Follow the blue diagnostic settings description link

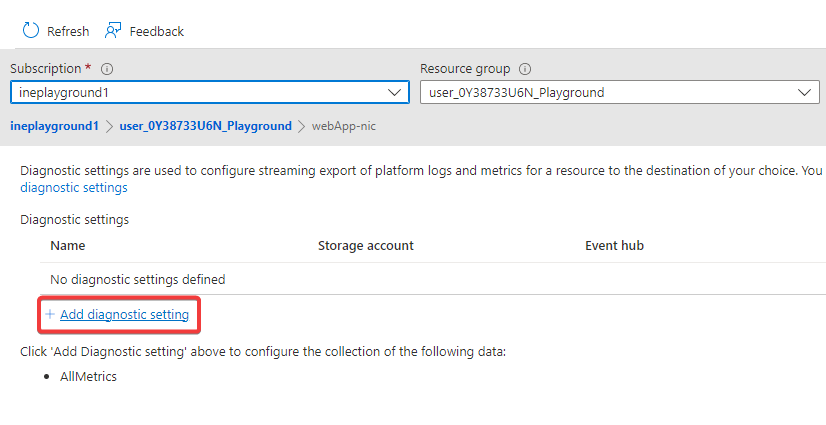coord(74,187)
